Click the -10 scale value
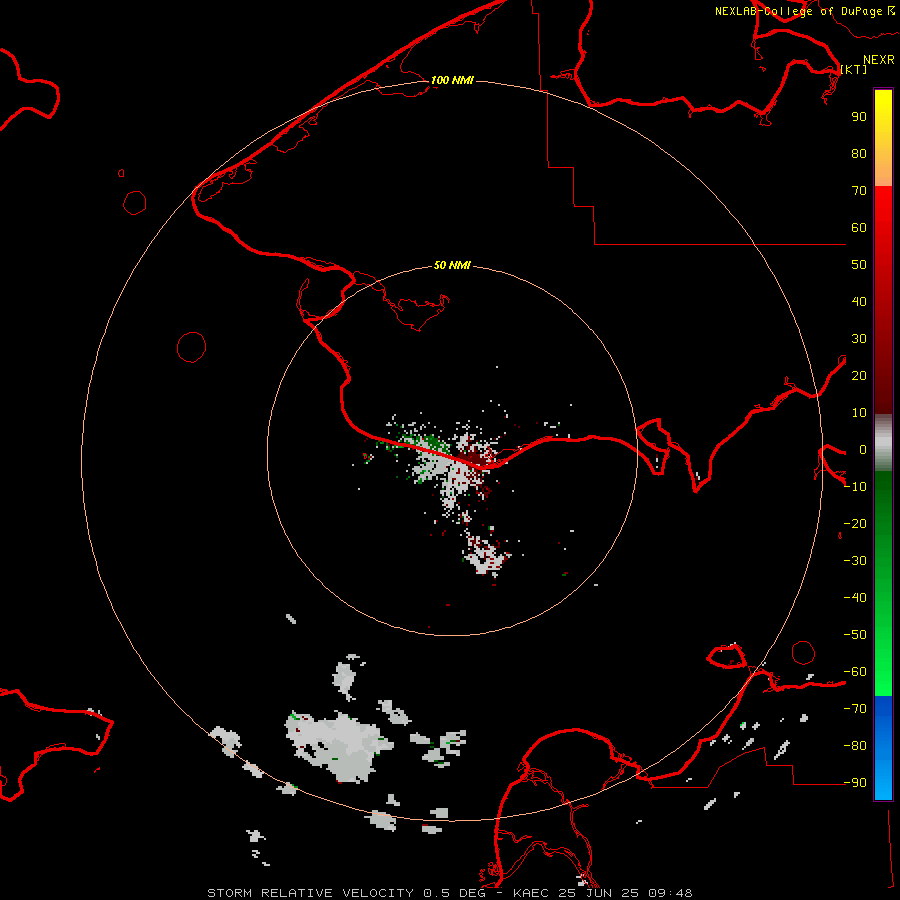 point(855,487)
